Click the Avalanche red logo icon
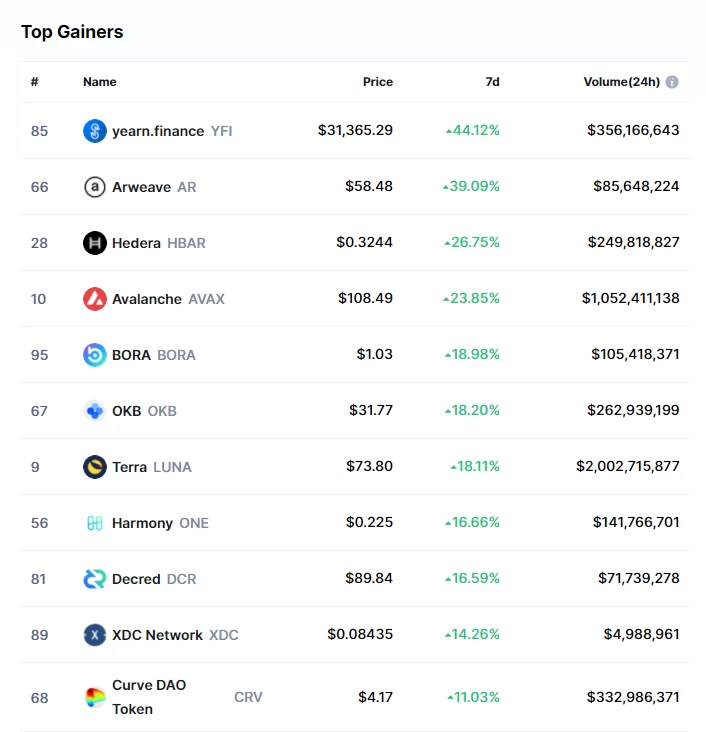The width and height of the screenshot is (706, 732). tap(95, 299)
